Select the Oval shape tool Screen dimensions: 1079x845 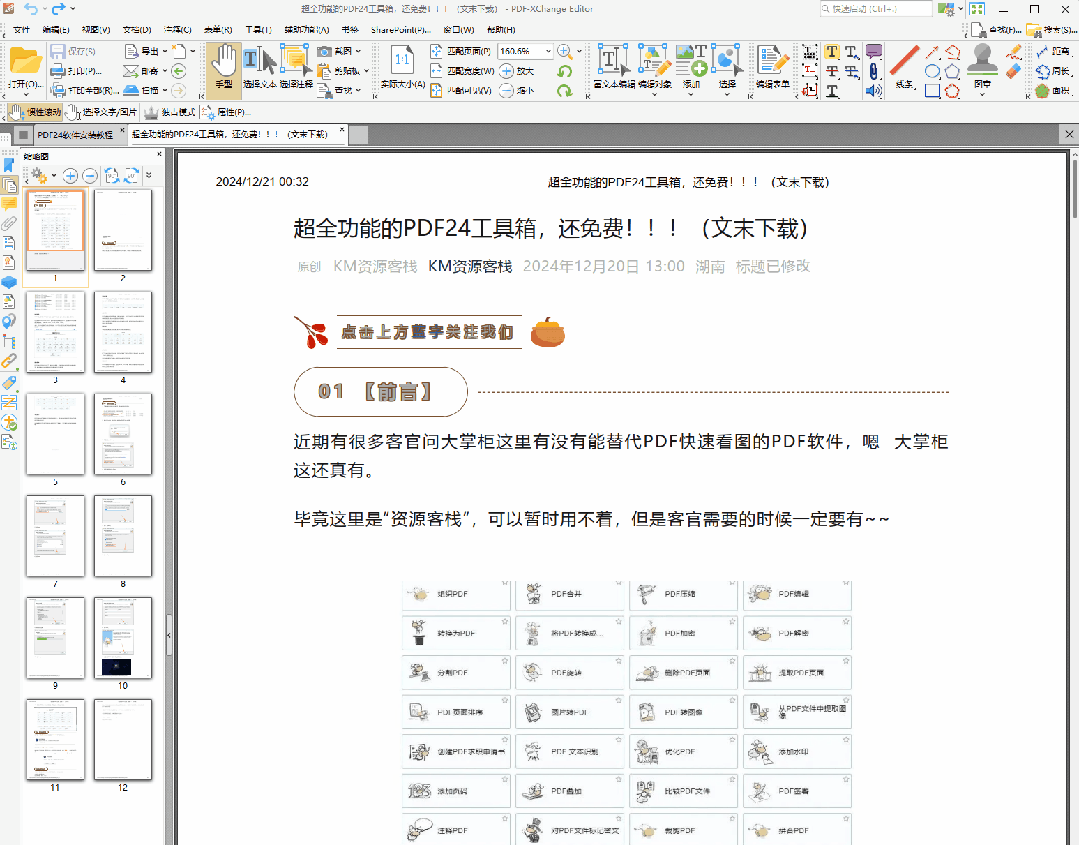tap(932, 71)
